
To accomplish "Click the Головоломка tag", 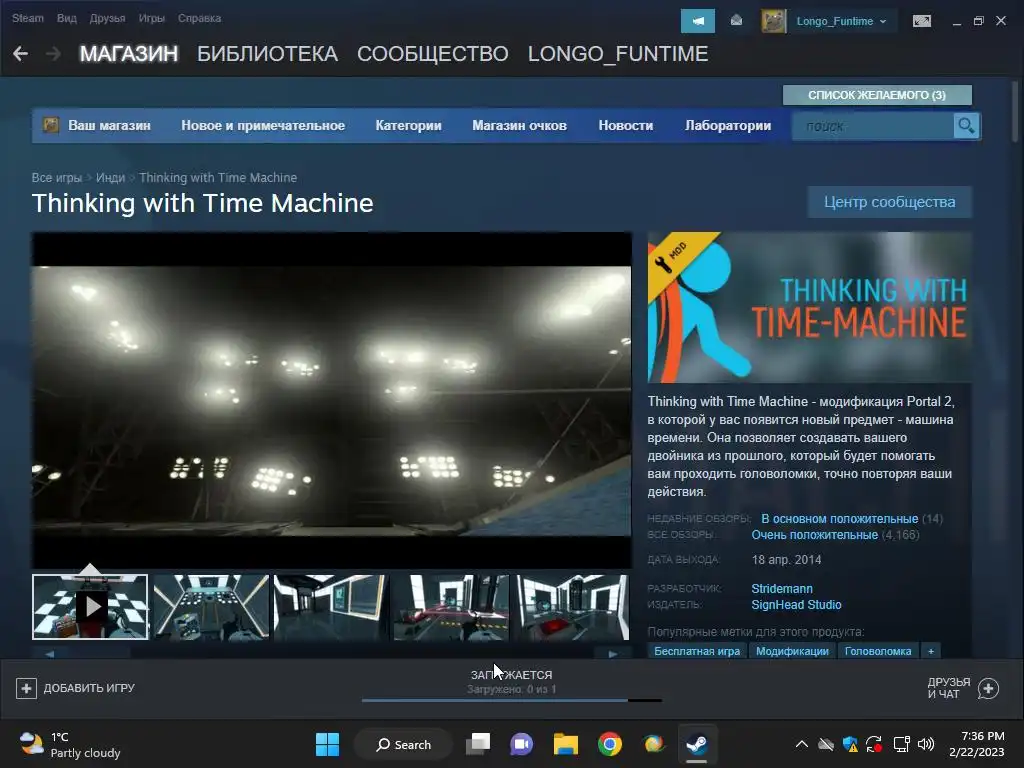I will 878,651.
